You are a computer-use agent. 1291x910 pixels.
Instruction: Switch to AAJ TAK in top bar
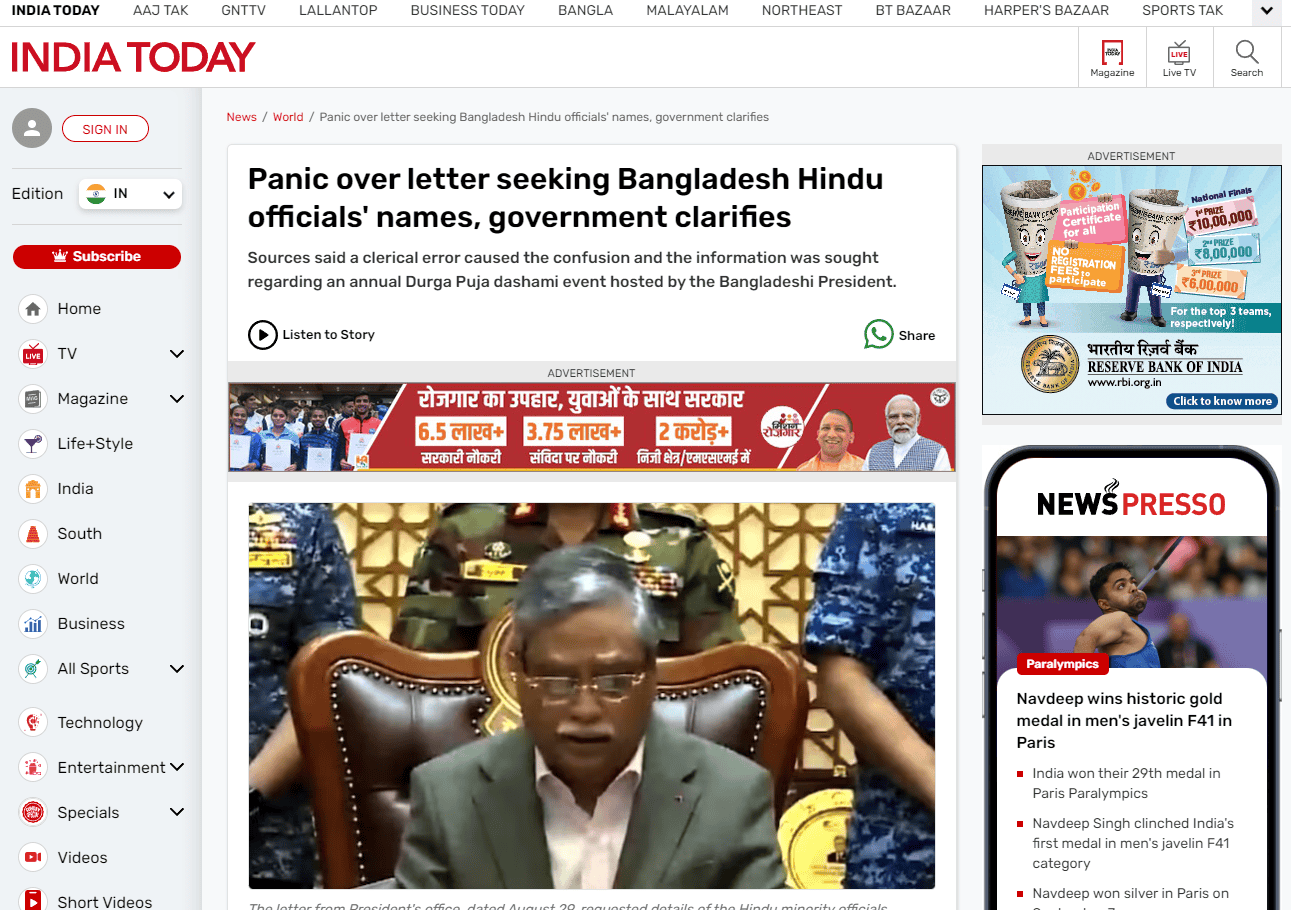(x=160, y=11)
